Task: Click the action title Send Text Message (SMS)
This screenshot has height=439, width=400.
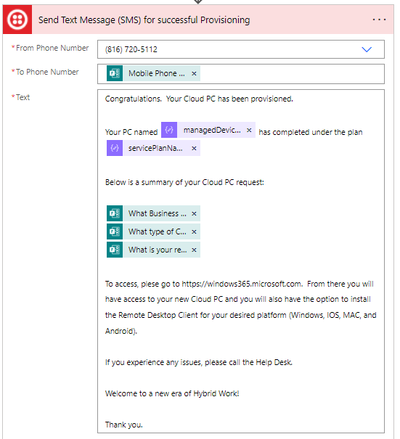Action: 144,20
